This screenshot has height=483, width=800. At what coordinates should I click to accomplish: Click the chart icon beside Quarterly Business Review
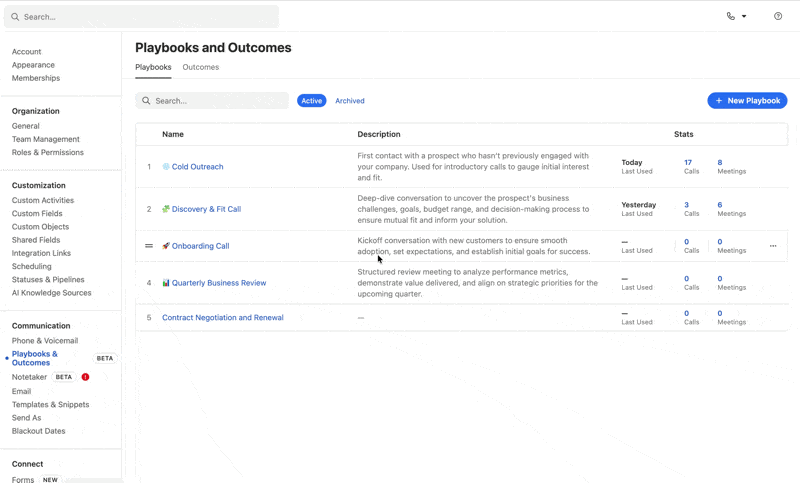tap(166, 283)
